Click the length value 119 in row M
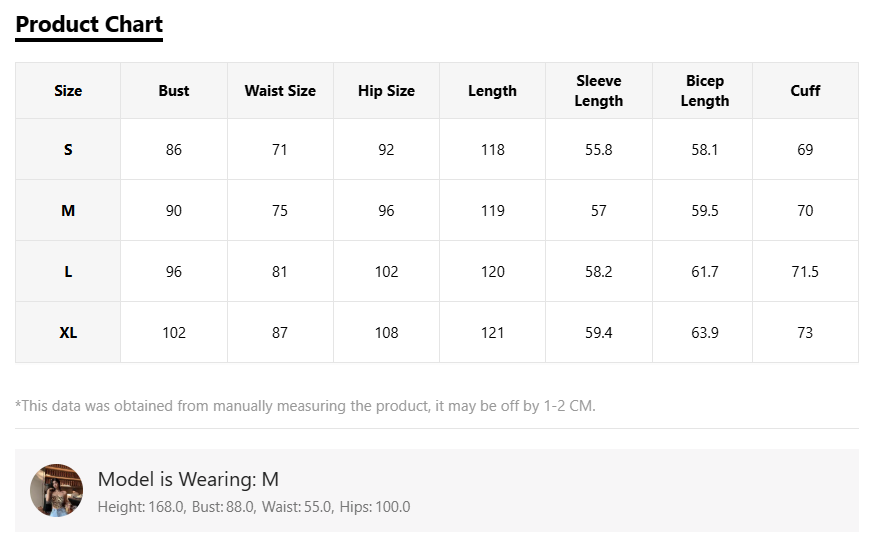878x545 pixels. 493,211
